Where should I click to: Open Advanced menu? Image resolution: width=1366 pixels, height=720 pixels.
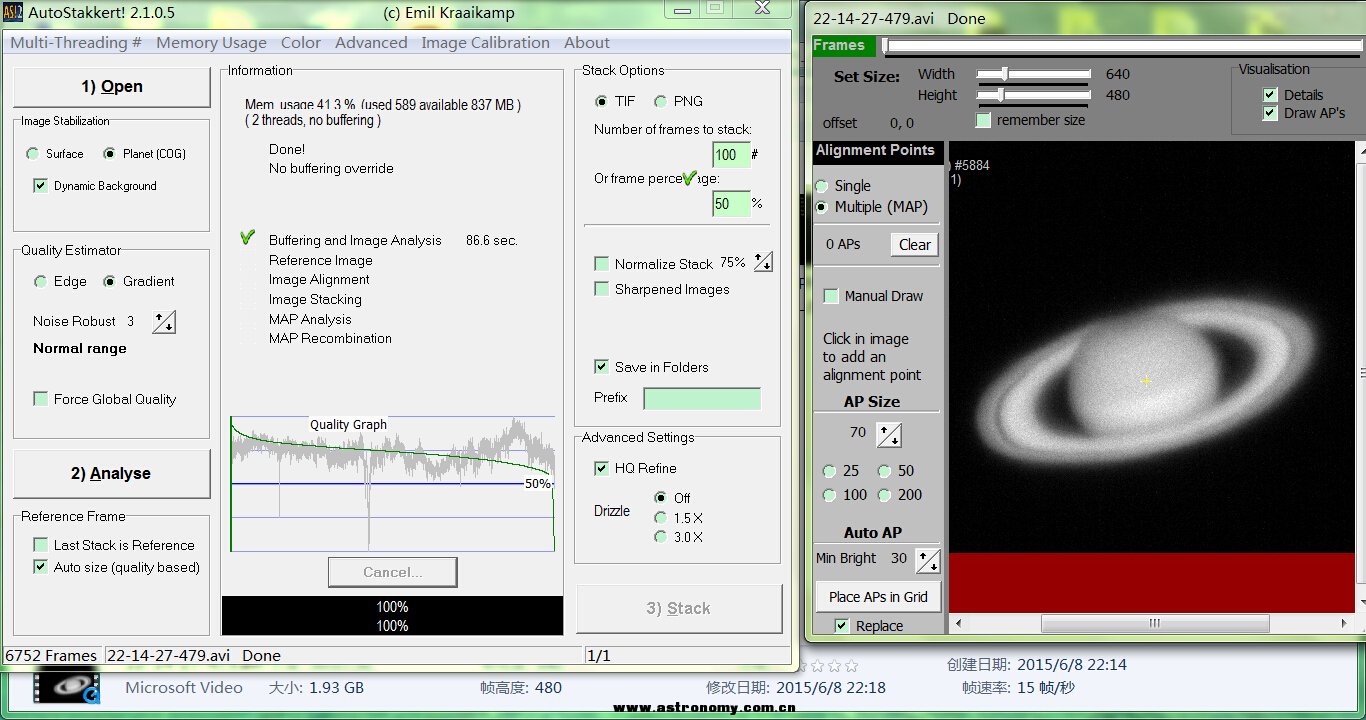pyautogui.click(x=371, y=43)
